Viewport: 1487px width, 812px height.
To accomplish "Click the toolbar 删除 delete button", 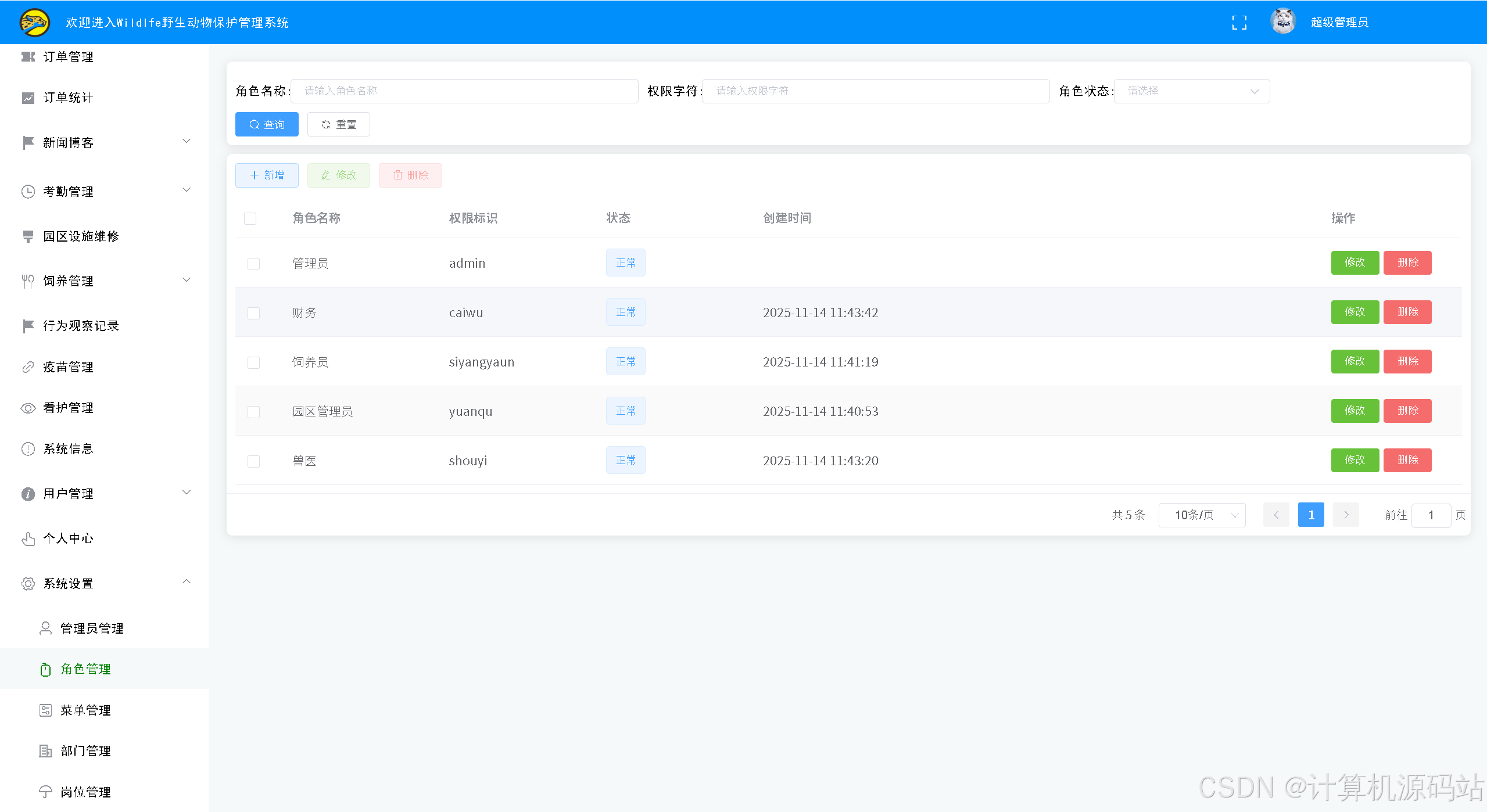I will click(x=410, y=175).
